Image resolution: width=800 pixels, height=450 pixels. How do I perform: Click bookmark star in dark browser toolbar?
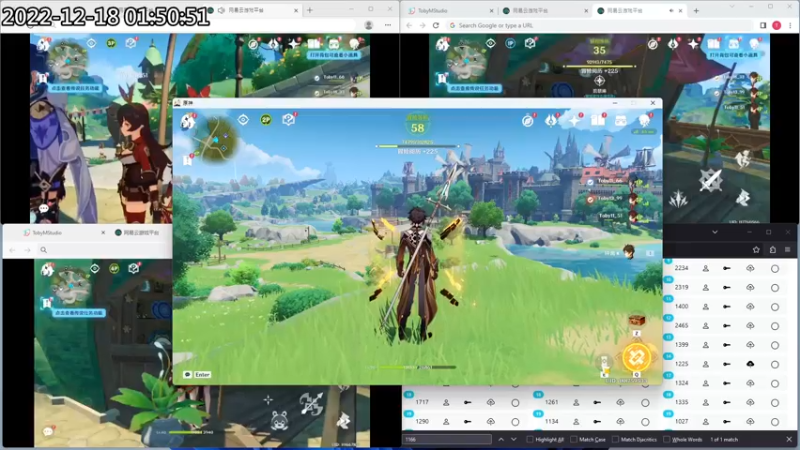point(756,249)
